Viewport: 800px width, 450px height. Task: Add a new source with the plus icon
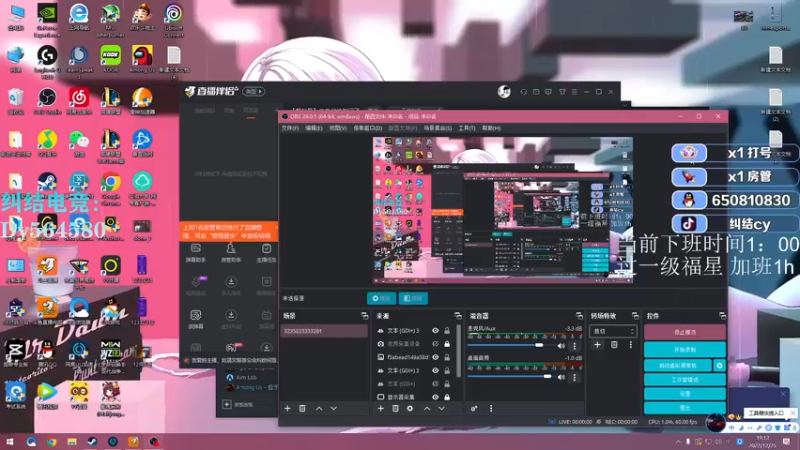[x=381, y=408]
